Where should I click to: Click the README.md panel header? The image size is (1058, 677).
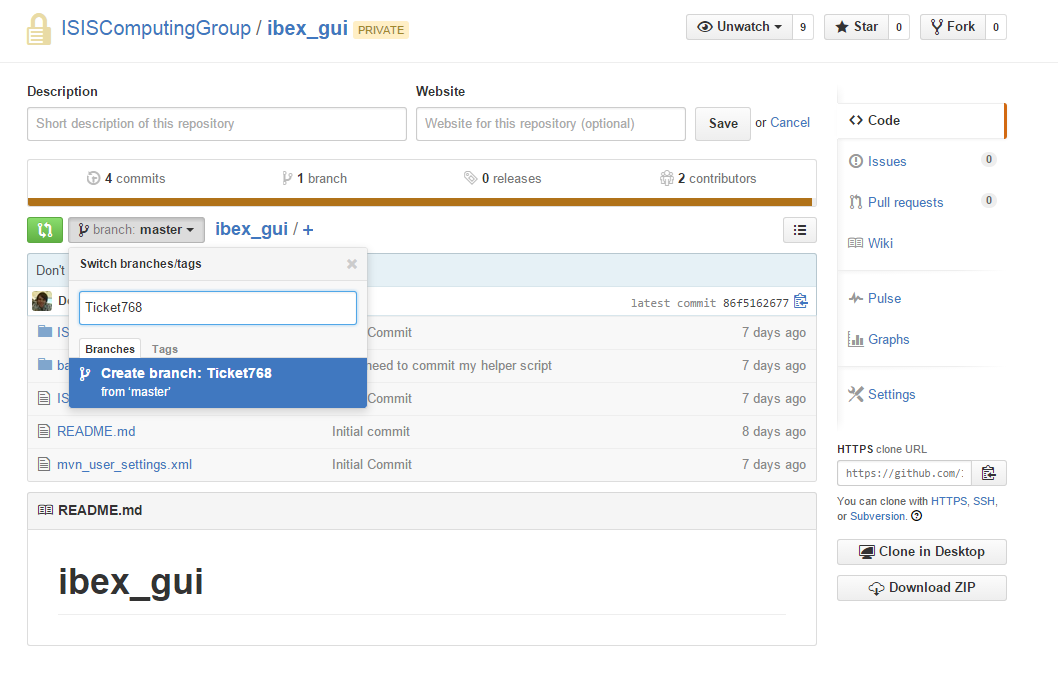[422, 511]
